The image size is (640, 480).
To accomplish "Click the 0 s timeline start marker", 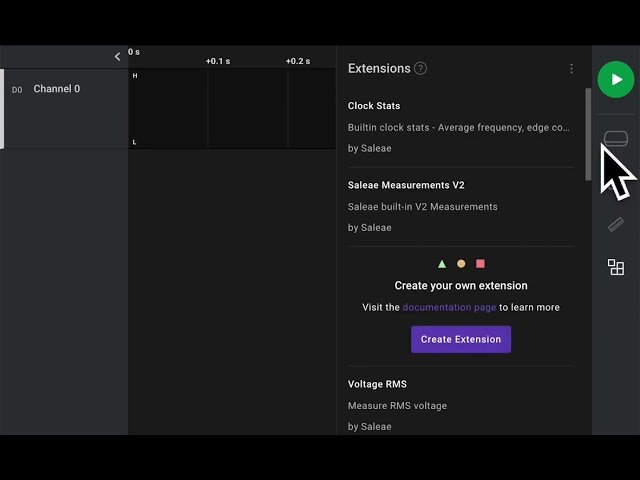I will click(x=134, y=52).
